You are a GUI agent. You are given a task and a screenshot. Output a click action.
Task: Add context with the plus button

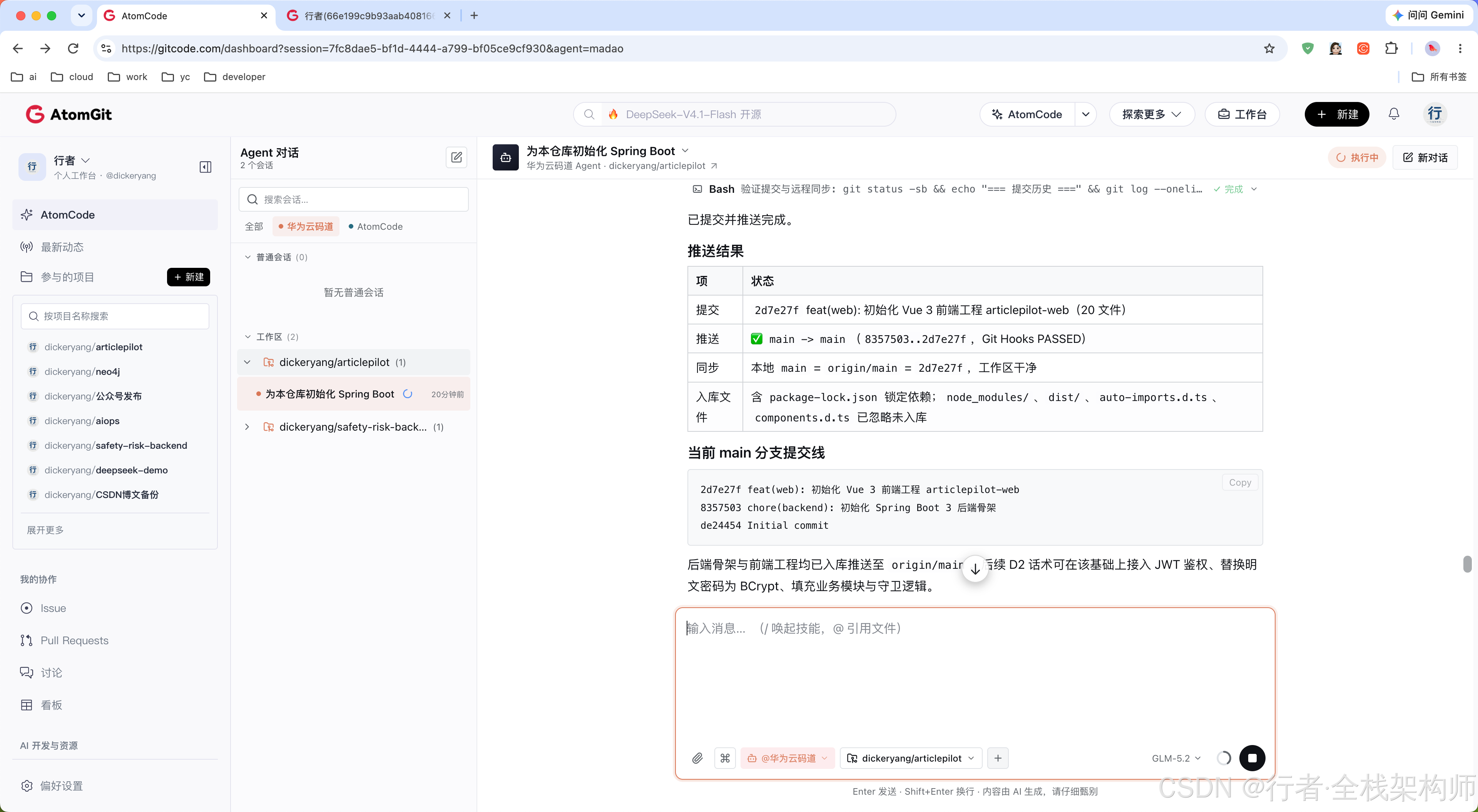coord(998,758)
